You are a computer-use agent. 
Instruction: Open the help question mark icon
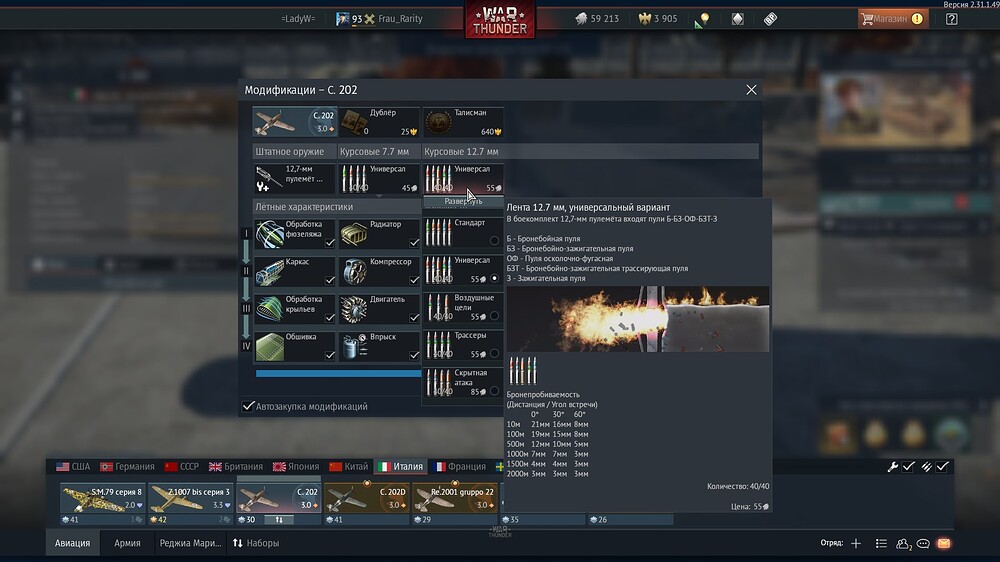click(952, 18)
